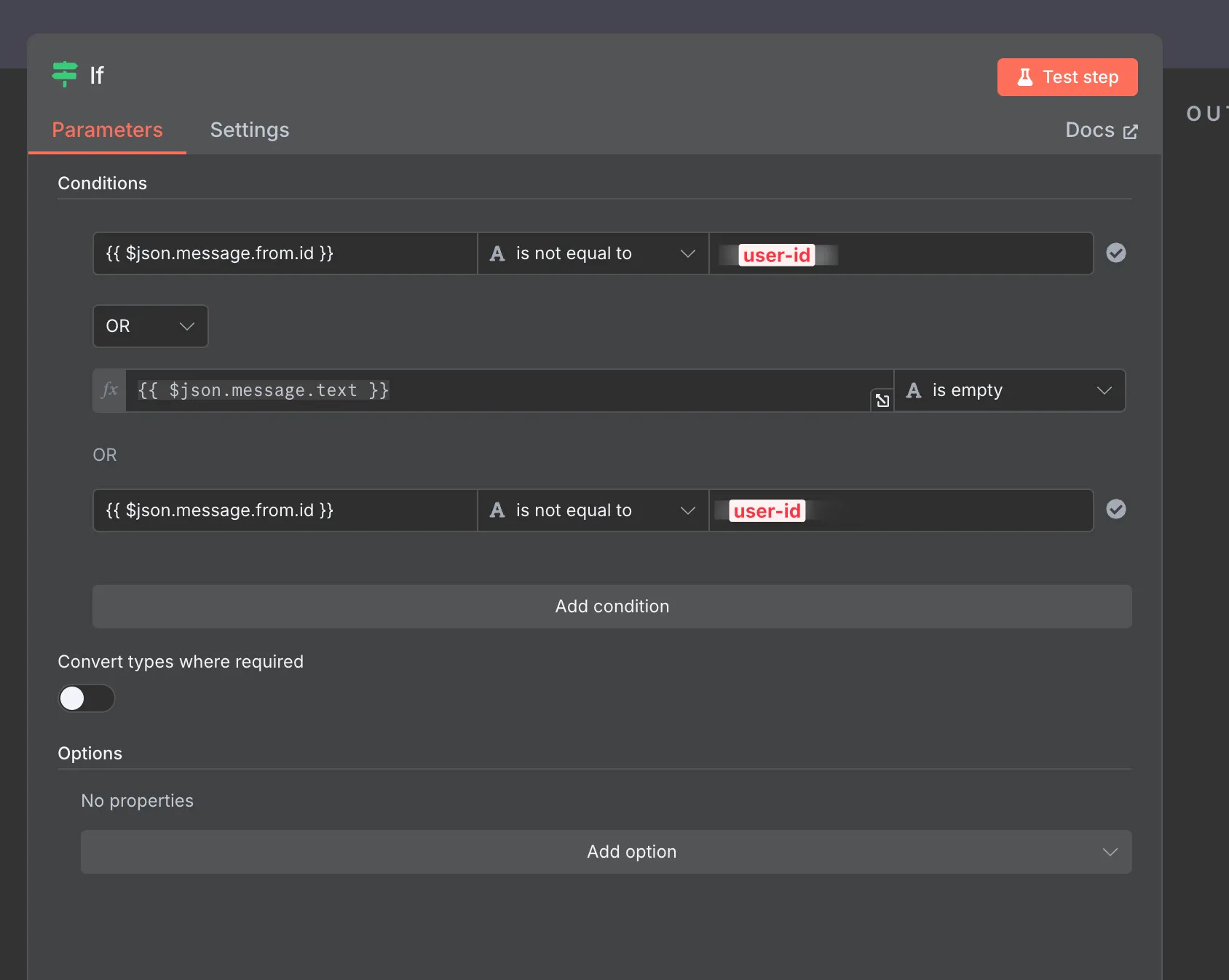
Task: Open third condition 'is not equal to' dropdown
Action: (x=593, y=510)
